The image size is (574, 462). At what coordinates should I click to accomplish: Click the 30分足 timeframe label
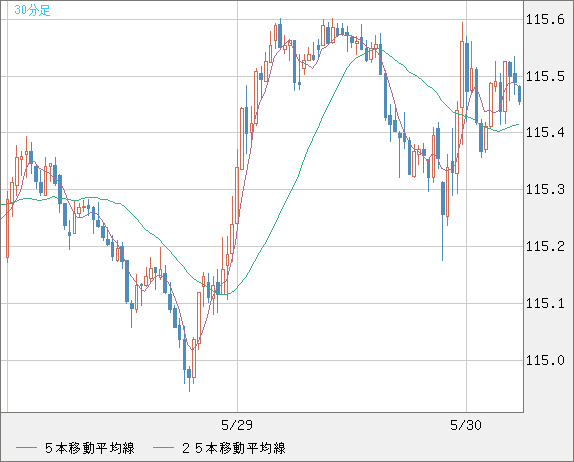(x=32, y=10)
